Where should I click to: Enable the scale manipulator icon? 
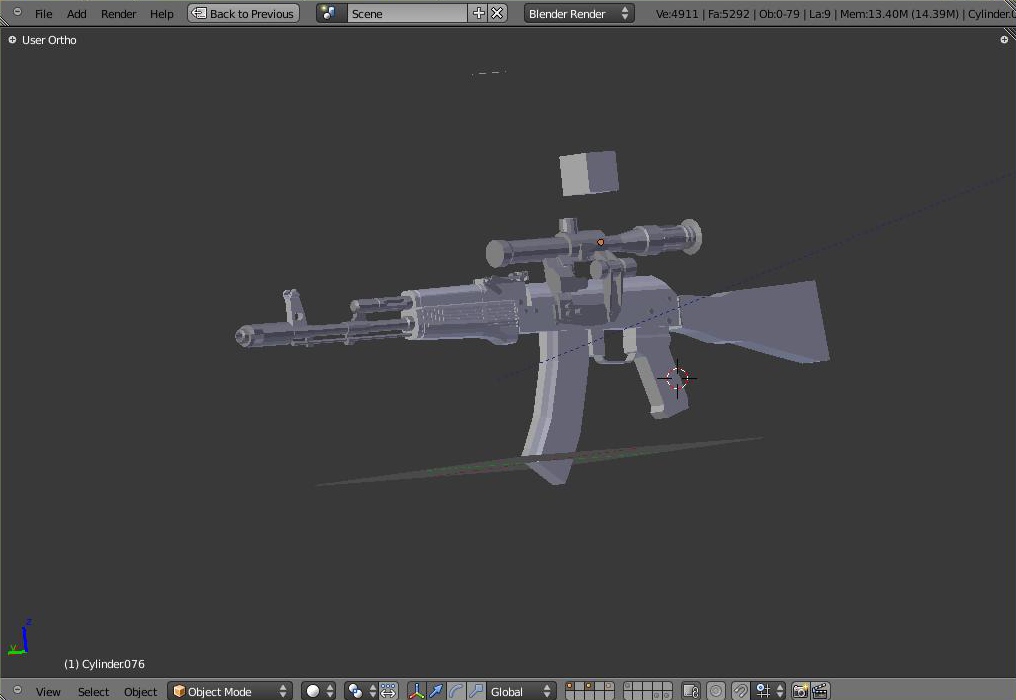point(475,692)
